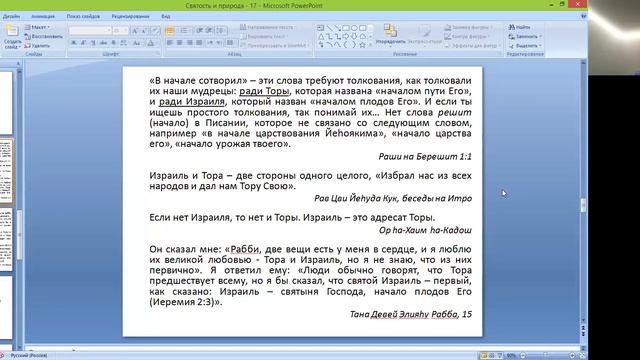Screen dimensions: 640x360
Task: Select the rectangle shape in gallery
Action: (x=346, y=28)
